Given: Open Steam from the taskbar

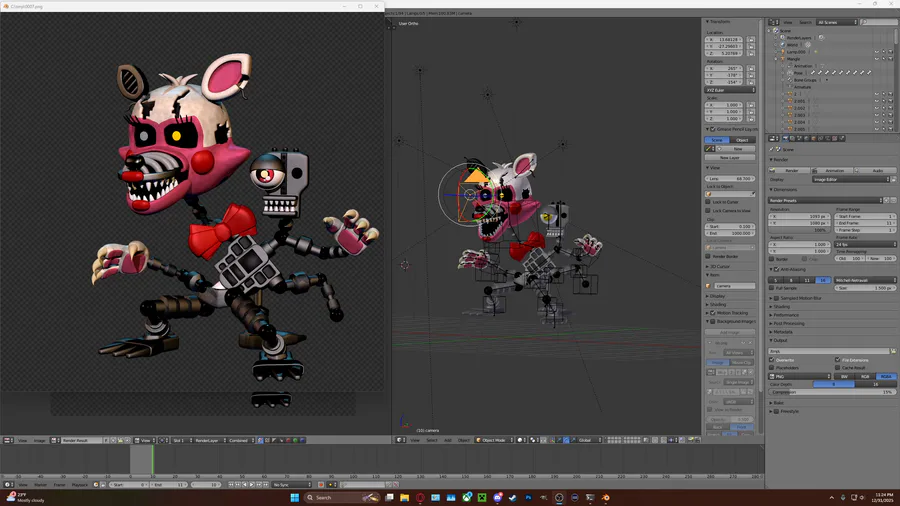Looking at the screenshot, I should 513,497.
